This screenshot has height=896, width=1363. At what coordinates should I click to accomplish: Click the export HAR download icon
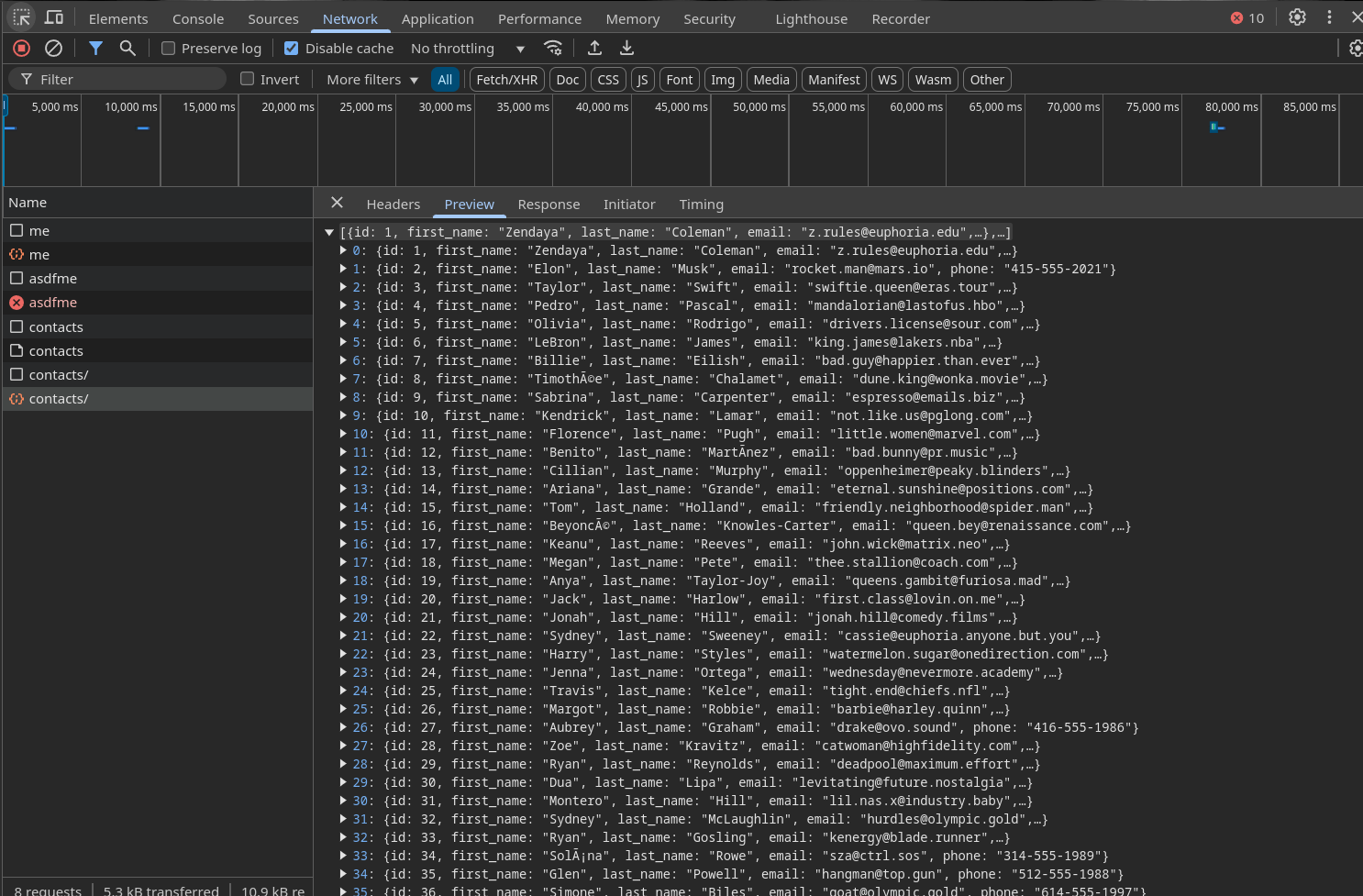coord(627,49)
